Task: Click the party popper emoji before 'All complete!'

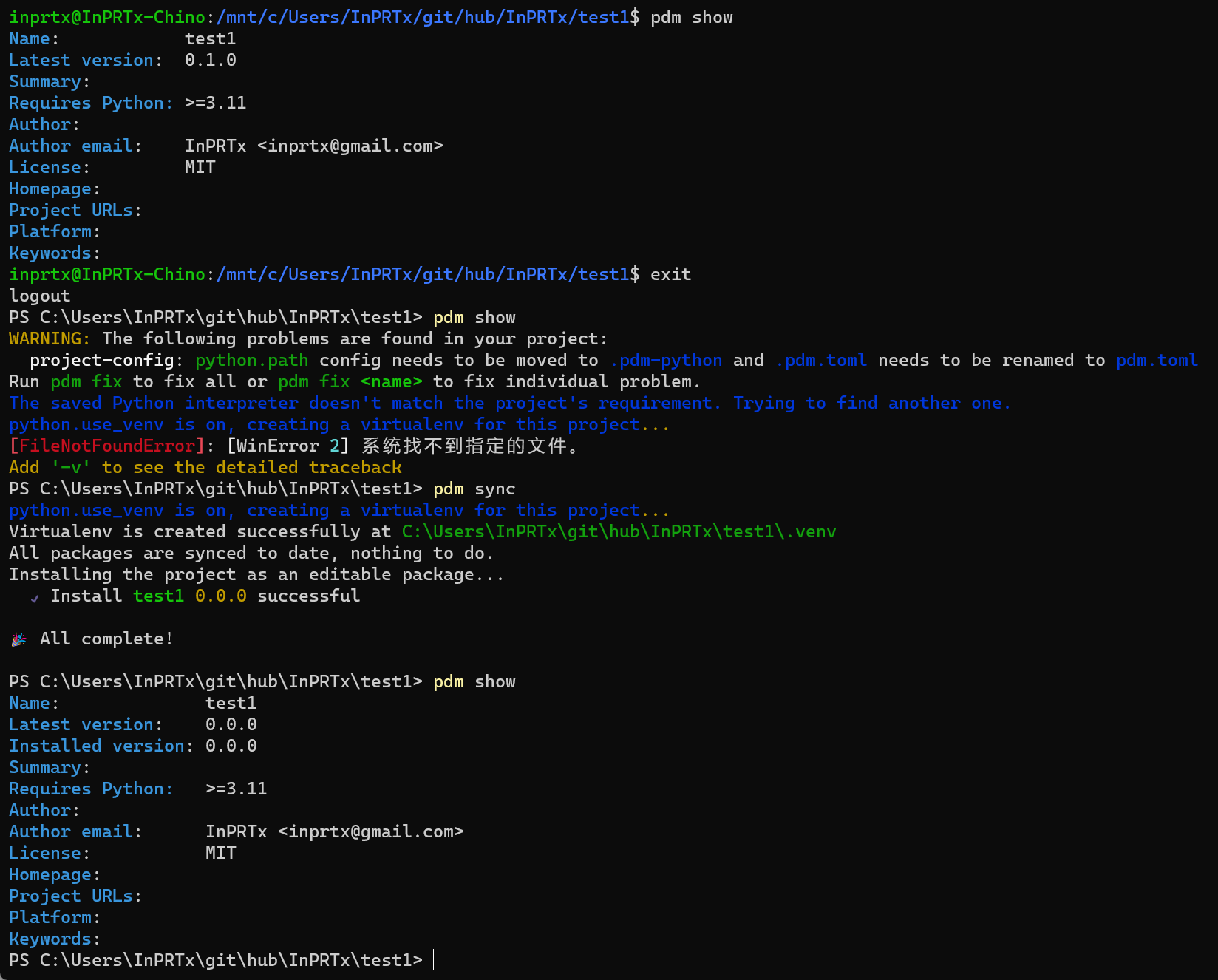Action: (18, 639)
